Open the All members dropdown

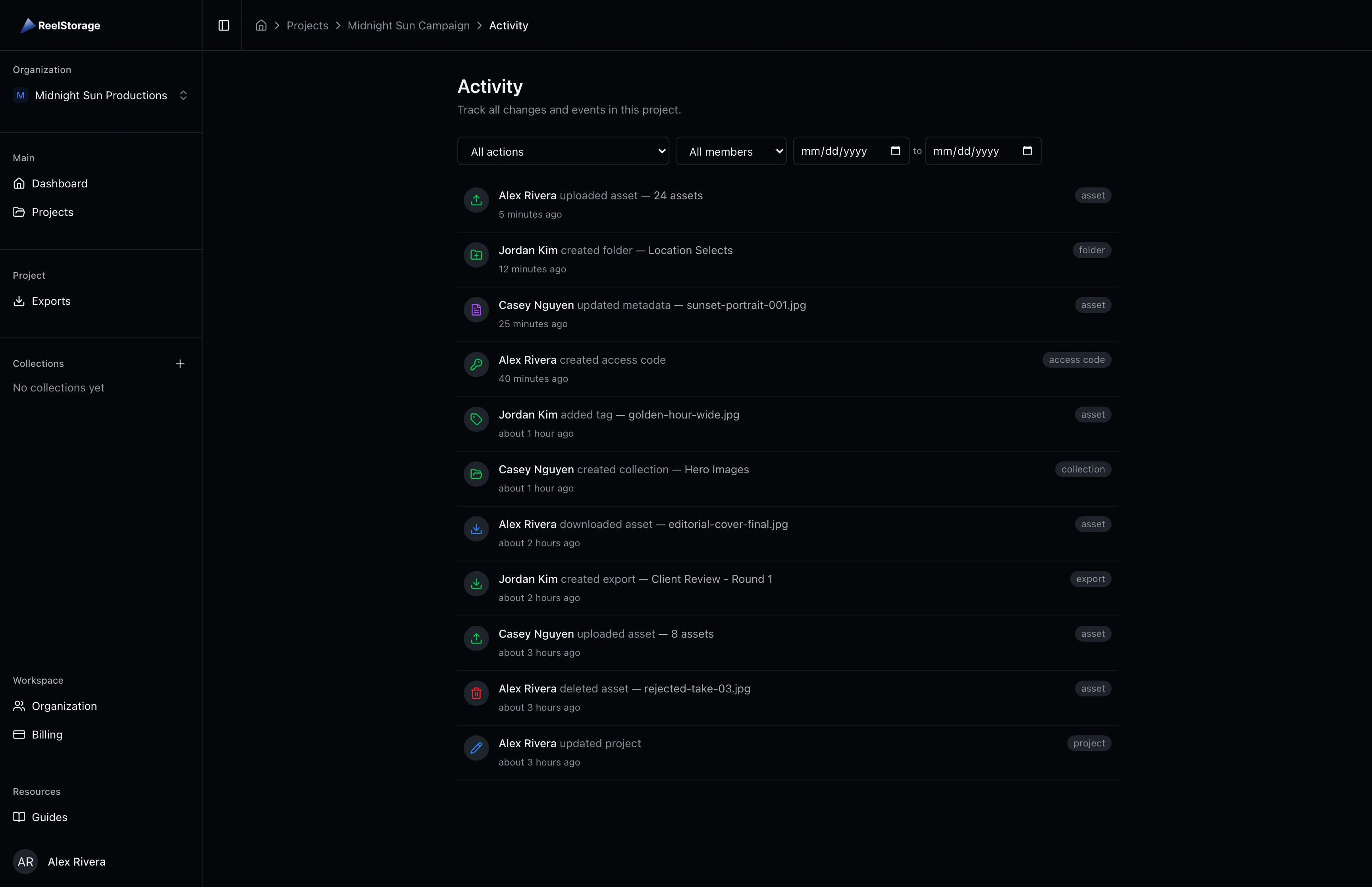coord(730,151)
